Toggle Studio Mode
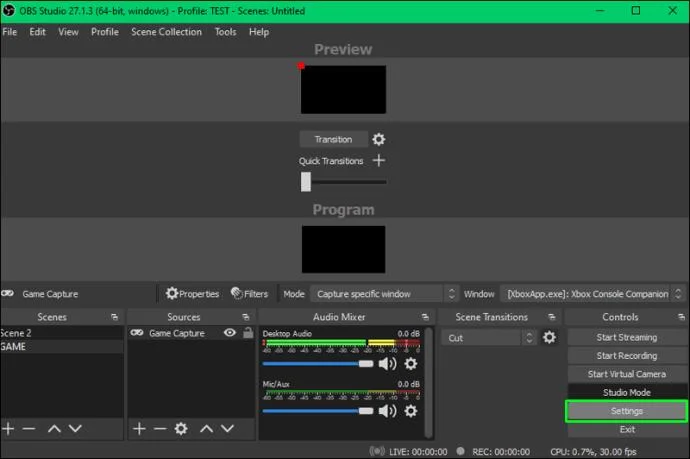Image resolution: width=690 pixels, height=459 pixels. click(627, 392)
